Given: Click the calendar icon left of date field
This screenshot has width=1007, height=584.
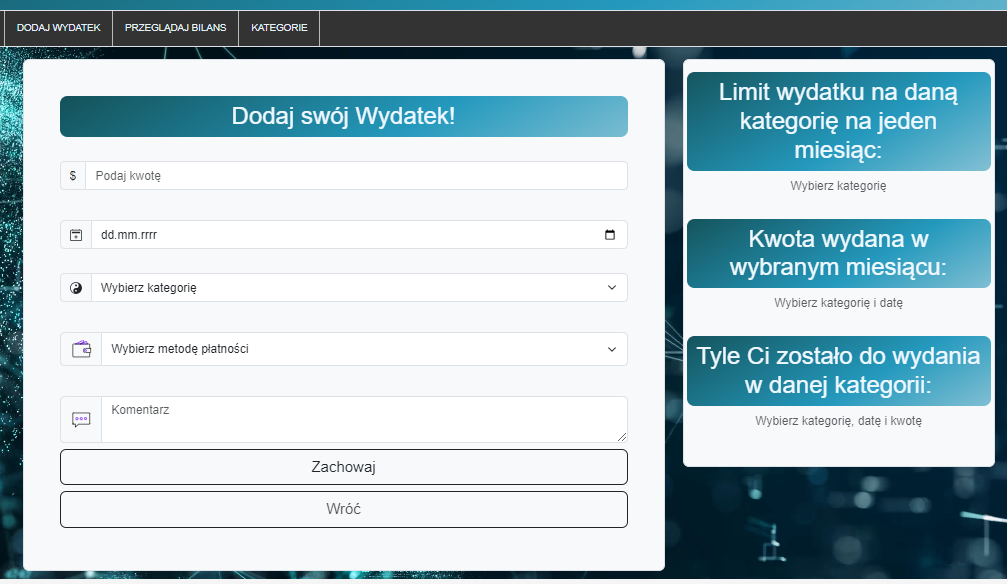Looking at the screenshot, I should point(76,235).
